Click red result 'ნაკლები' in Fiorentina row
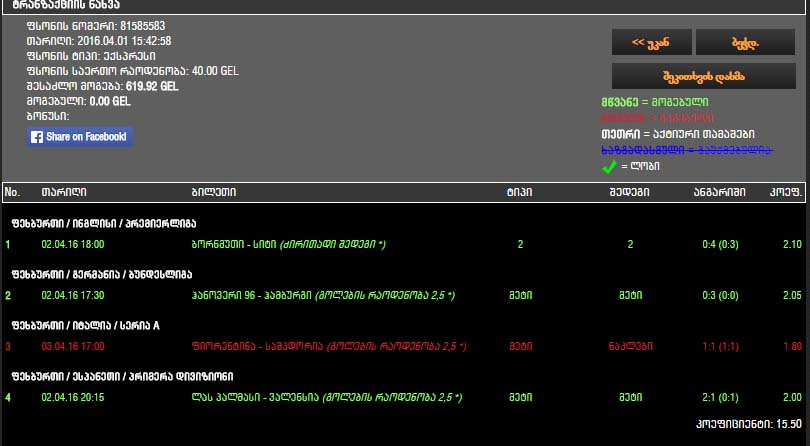Screen dimensions: 810x446 [630, 346]
